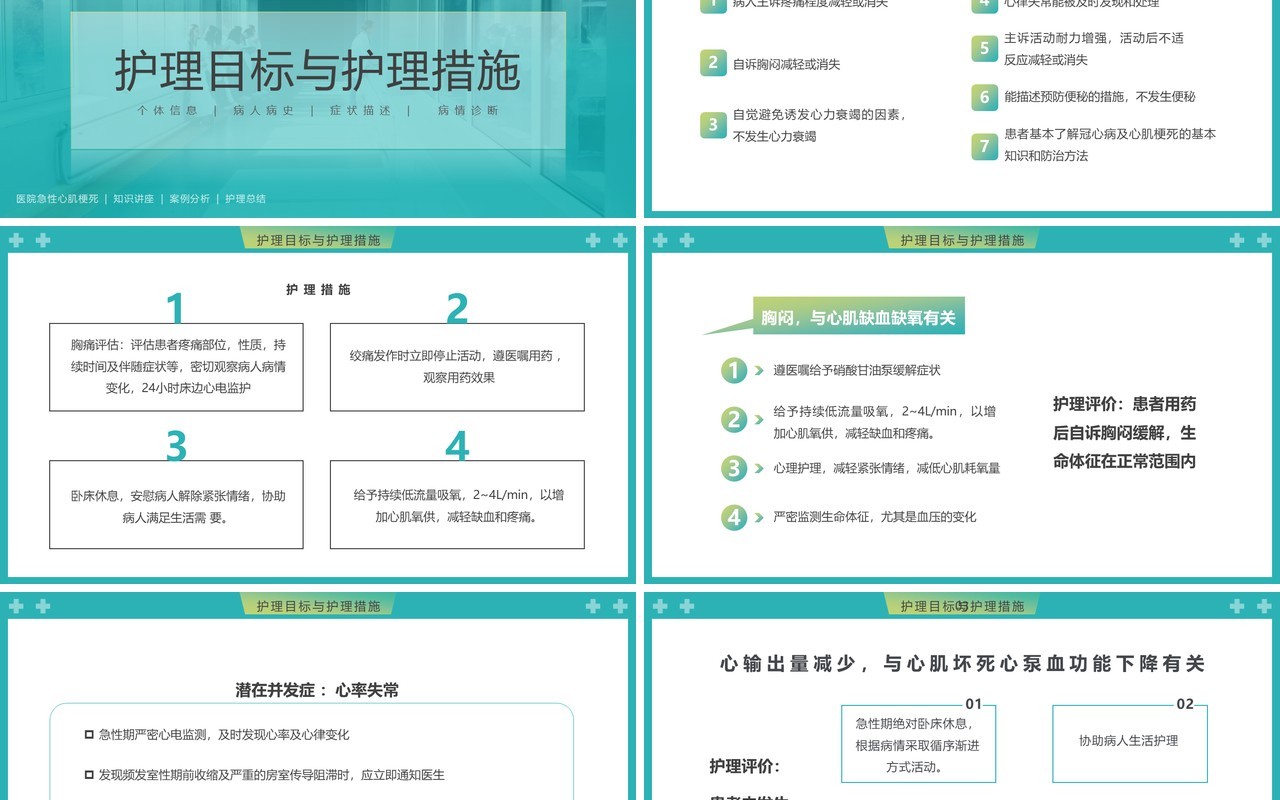This screenshot has height=800, width=1280.
Task: Click circle 2 beside 给予持续低流量吸氧 on chest tightness slide
Action: 735,420
